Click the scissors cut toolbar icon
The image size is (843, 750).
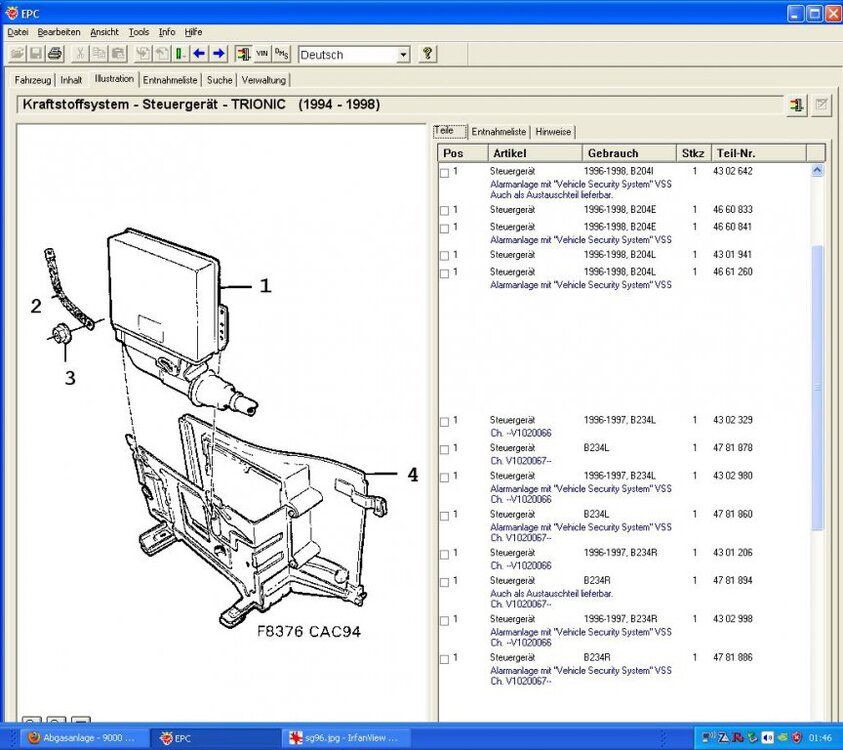pos(80,54)
